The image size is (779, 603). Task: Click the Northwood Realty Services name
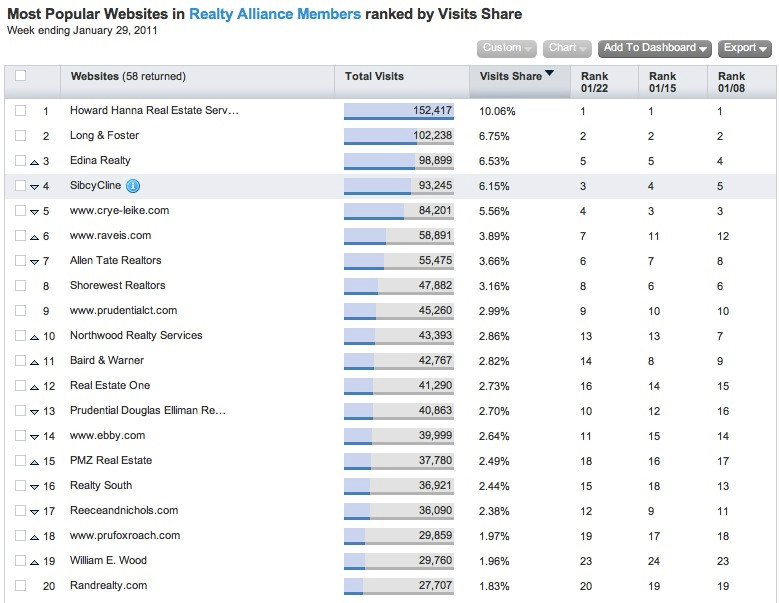[x=136, y=335]
